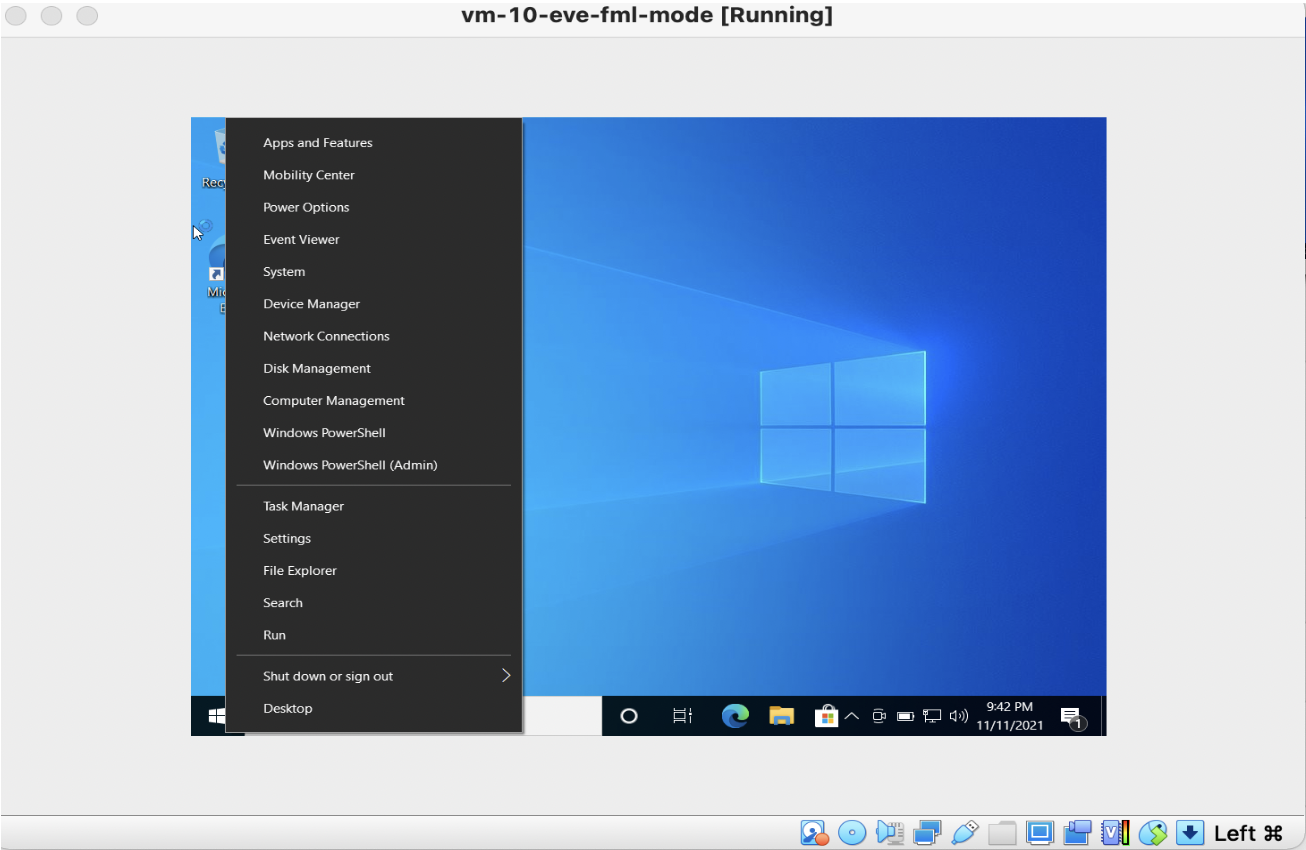Open Windows PowerShell (Admin) menu entry
Viewport: 1306px width, 850px height.
coord(350,465)
